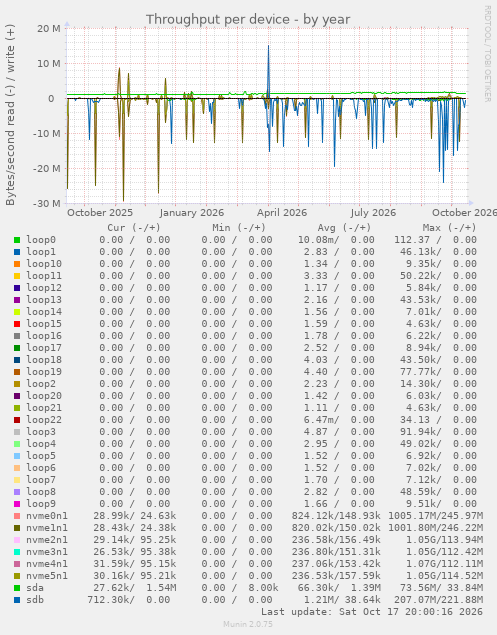
Task: Click the 'loop2' legend label
Action: (41, 384)
